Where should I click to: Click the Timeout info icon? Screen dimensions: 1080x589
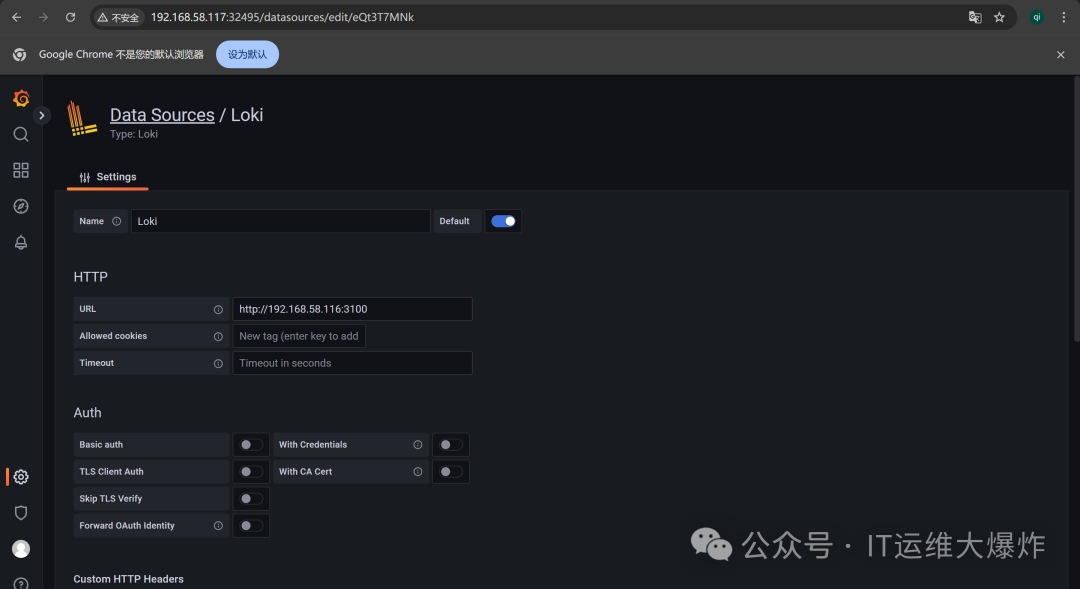point(218,363)
